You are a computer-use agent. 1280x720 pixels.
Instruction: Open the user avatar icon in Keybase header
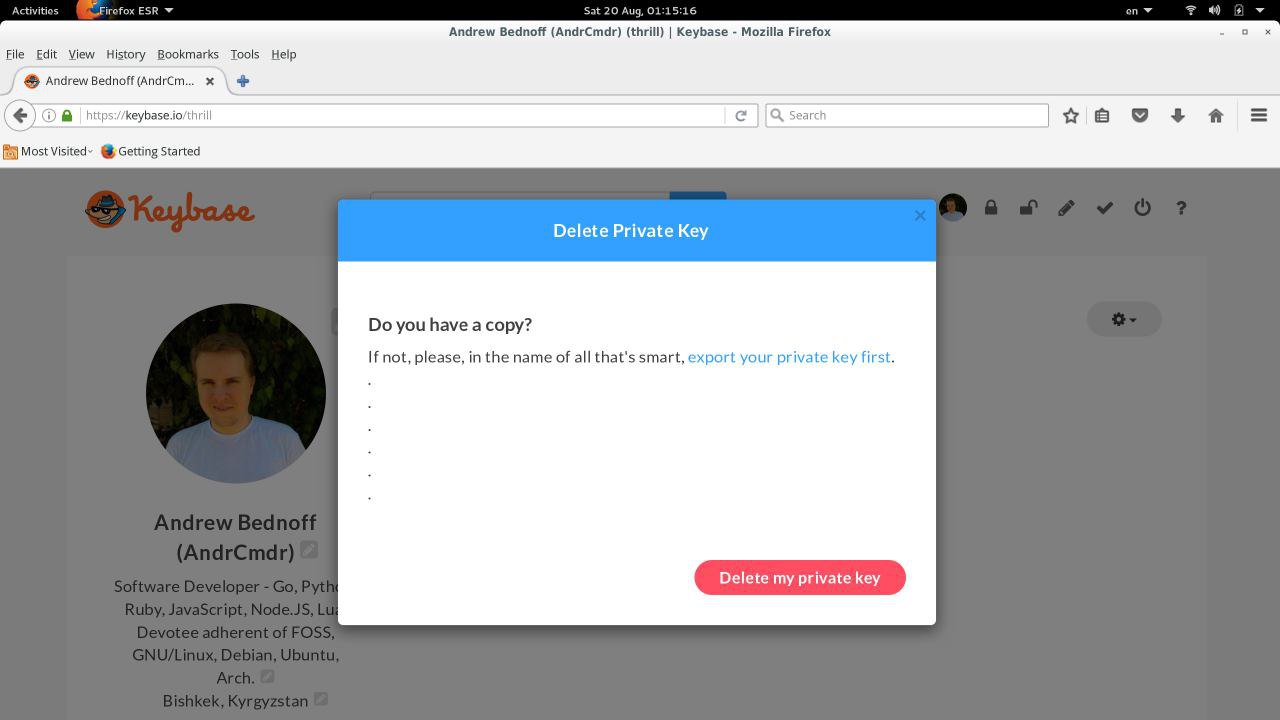coord(953,208)
